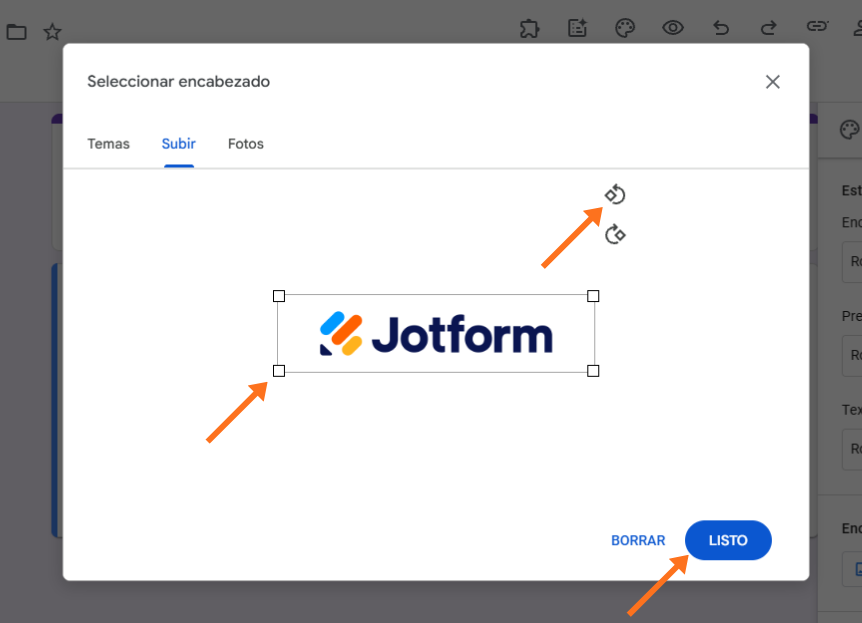Confirm the header with LISTO
Viewport: 862px width, 623px height.
[x=728, y=540]
